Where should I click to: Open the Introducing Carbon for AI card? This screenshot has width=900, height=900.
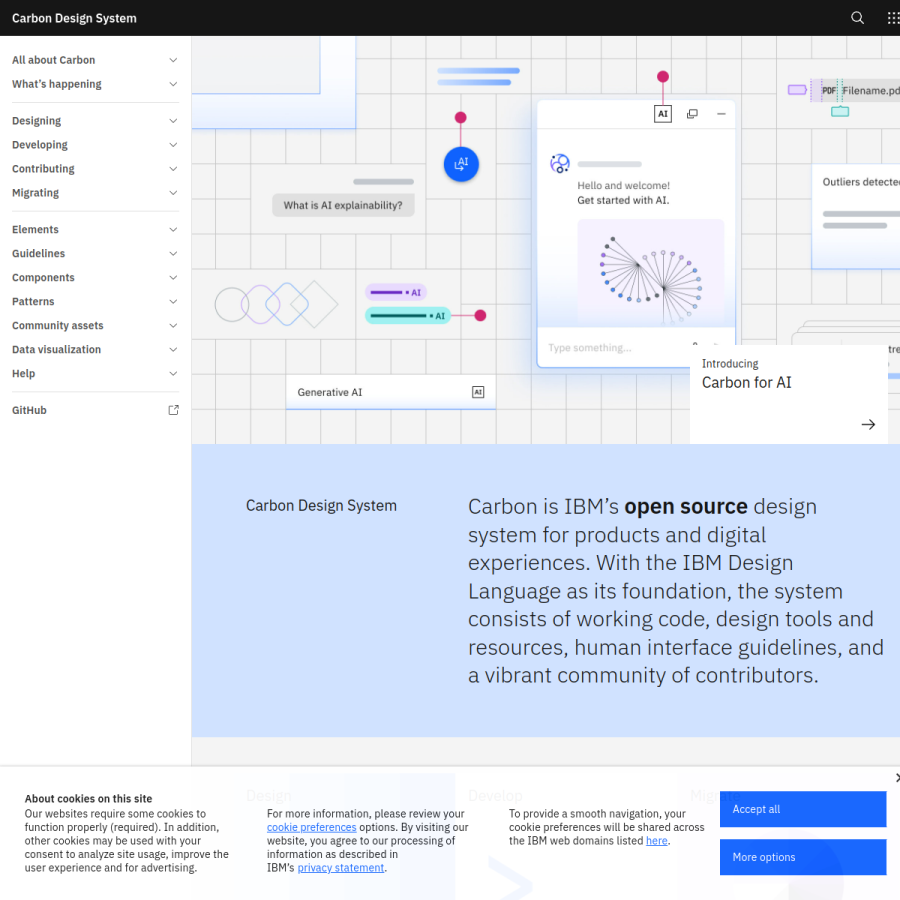click(x=789, y=394)
